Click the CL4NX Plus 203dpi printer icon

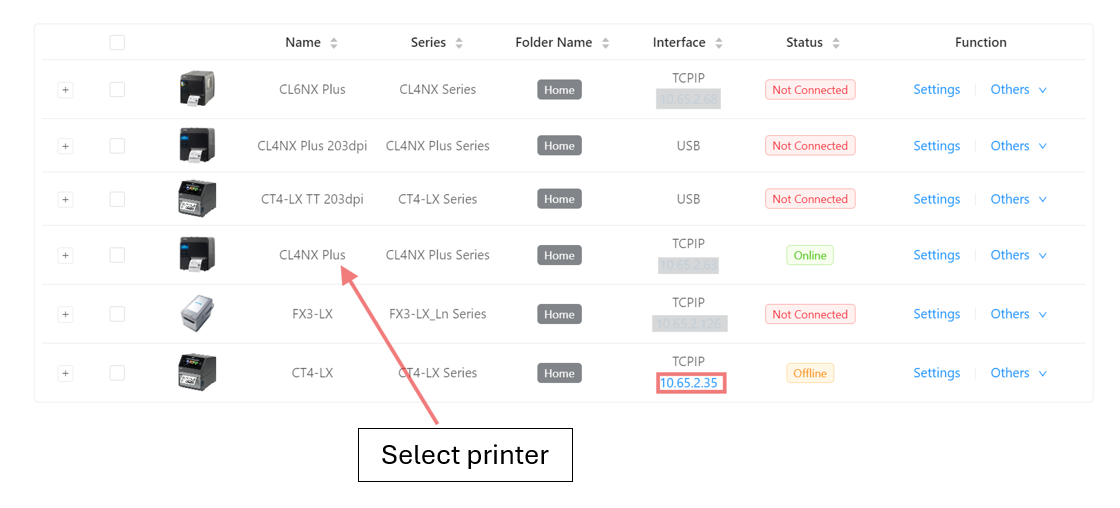point(197,145)
